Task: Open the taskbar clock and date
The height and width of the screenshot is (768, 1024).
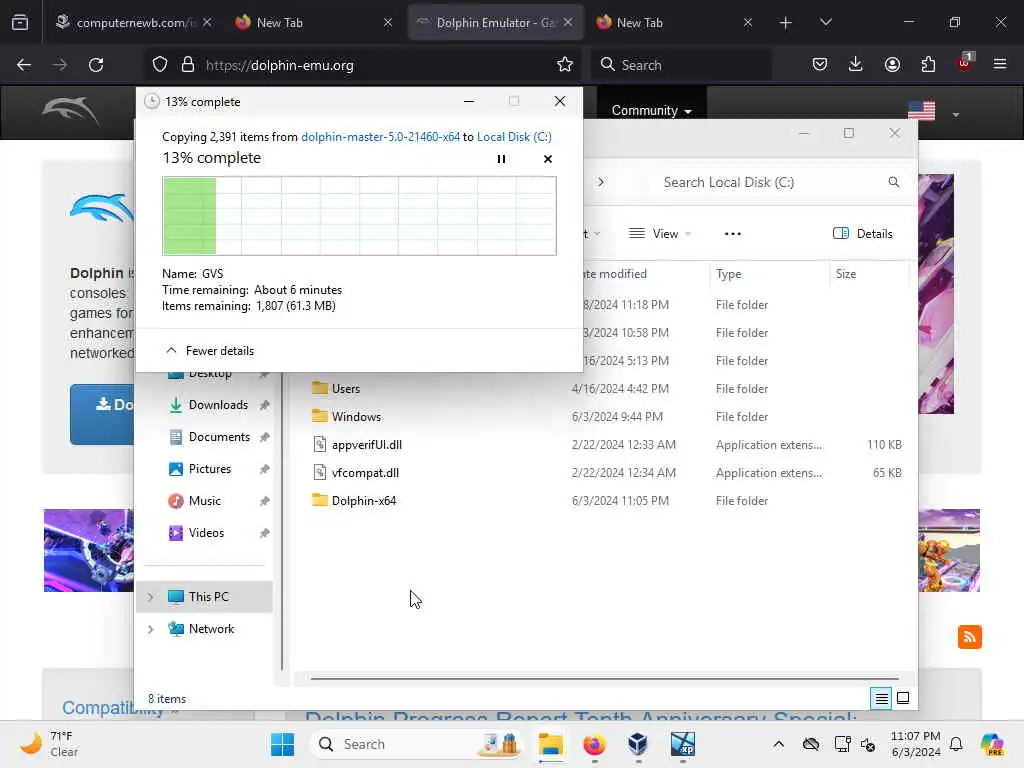Action: pos(916,744)
